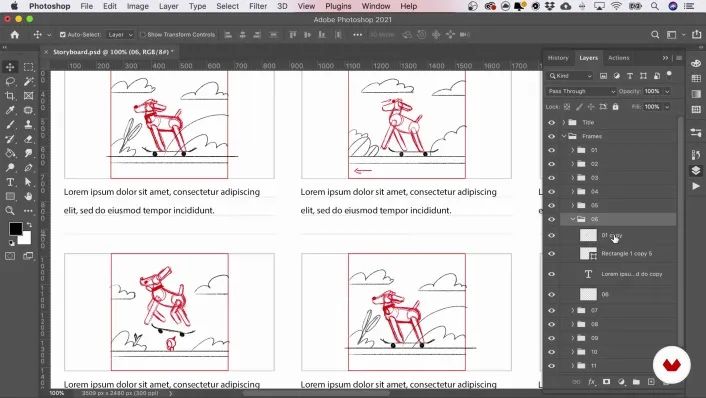This screenshot has height=398, width=706.
Task: Switch to the Actions tab
Action: [618, 58]
